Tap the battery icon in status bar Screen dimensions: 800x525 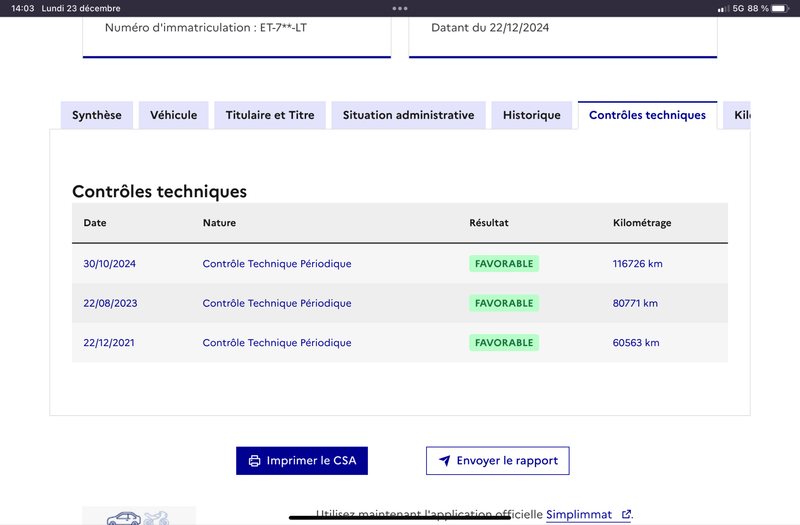point(781,8)
